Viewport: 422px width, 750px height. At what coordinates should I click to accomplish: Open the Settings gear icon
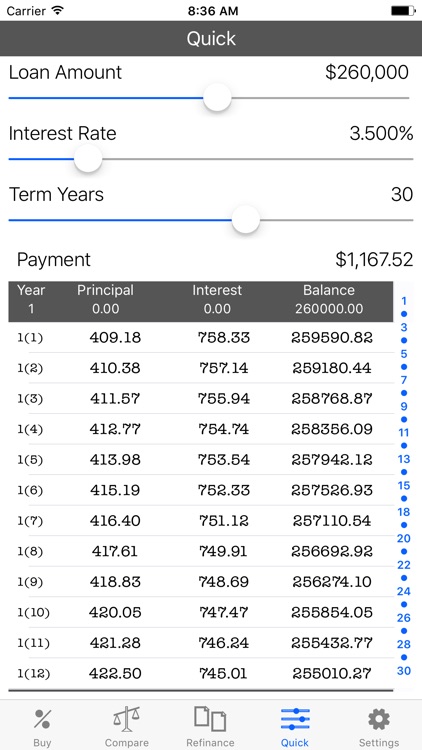[379, 719]
